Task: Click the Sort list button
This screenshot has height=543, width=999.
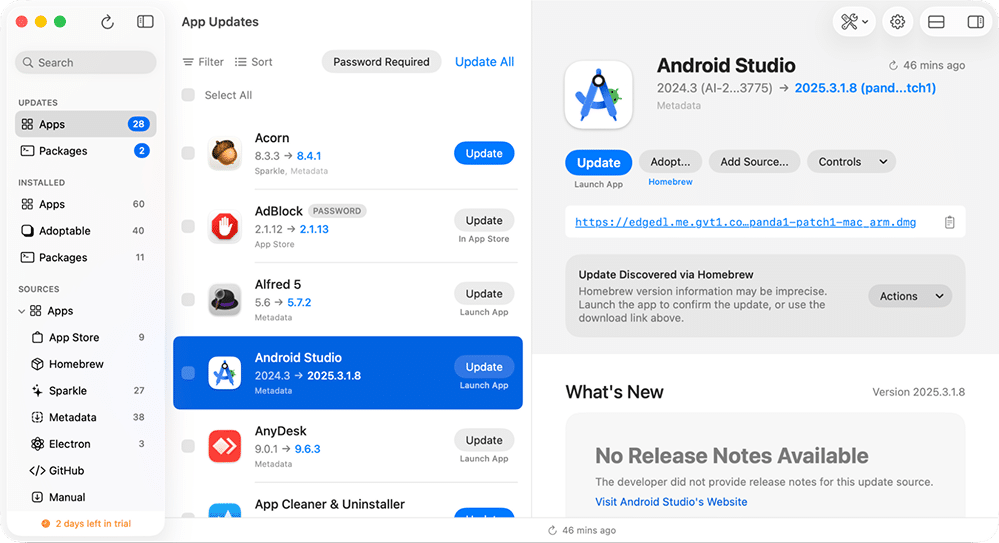Action: click(x=254, y=62)
